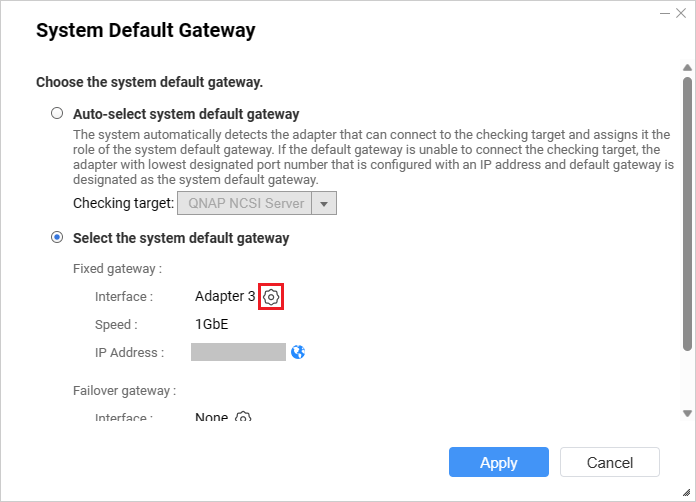
Task: Close the dialog with the X icon
Action: point(681,13)
